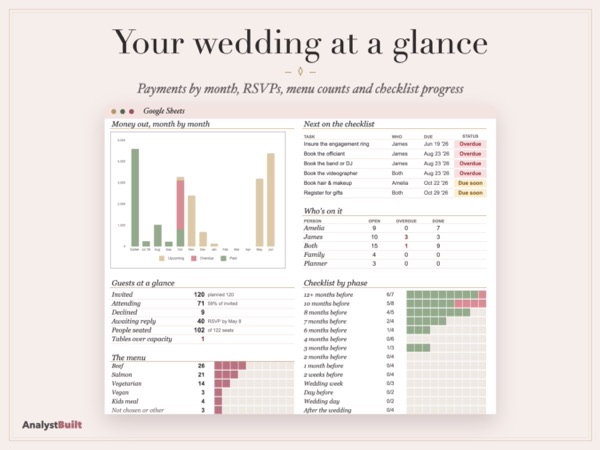Click the 'Awaiting reply' count of 40

coord(201,321)
